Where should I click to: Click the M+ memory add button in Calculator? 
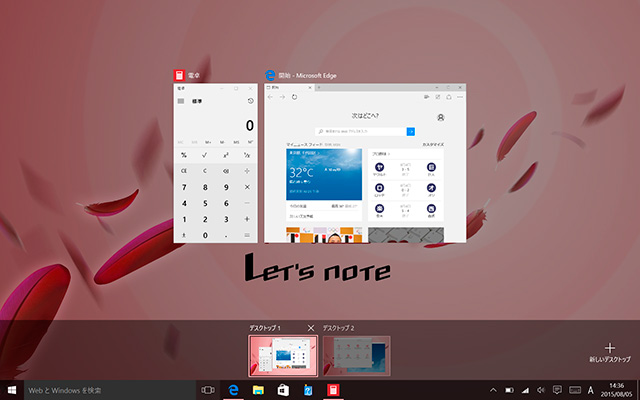208,142
